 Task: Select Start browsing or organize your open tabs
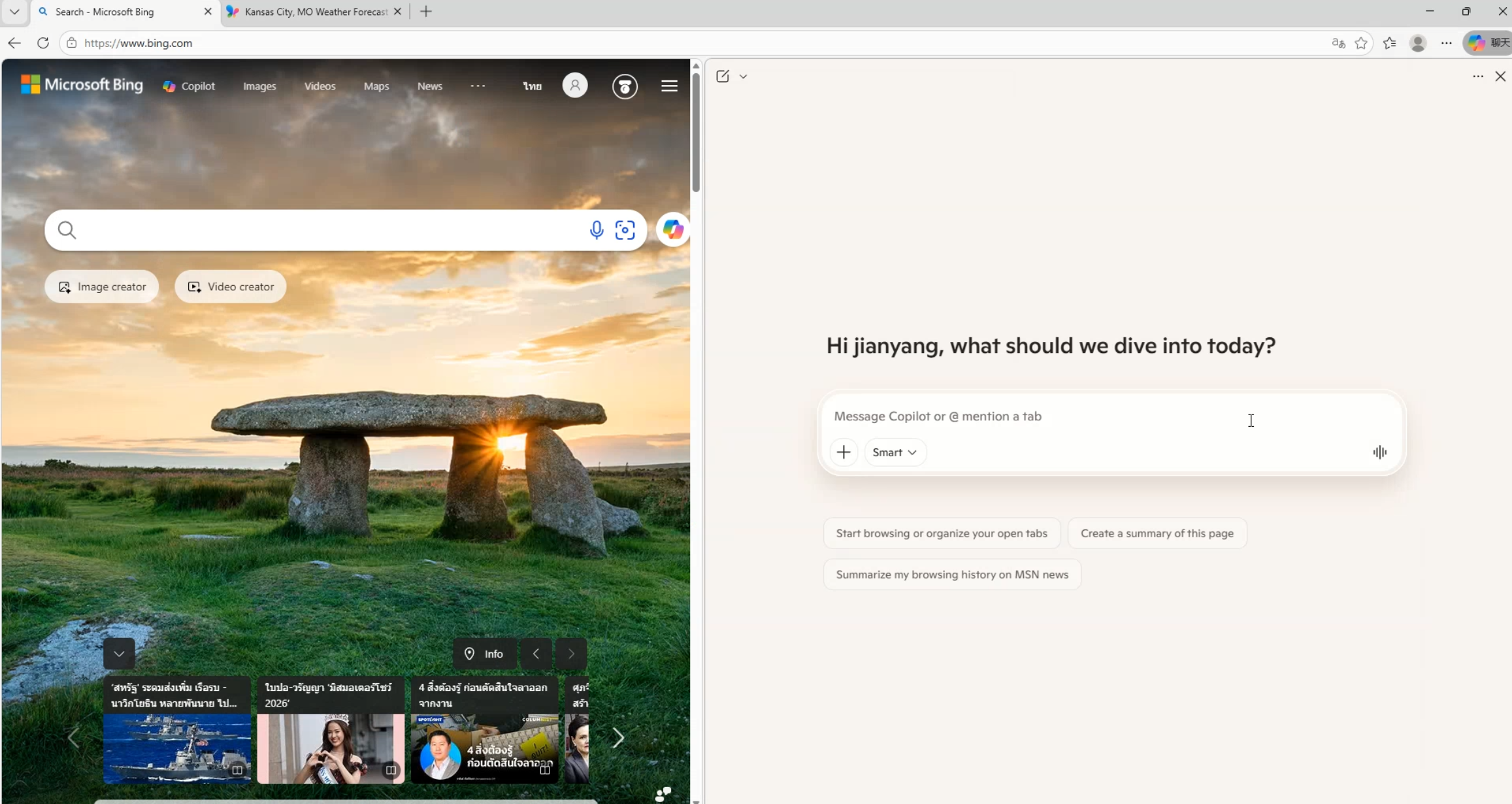(942, 533)
